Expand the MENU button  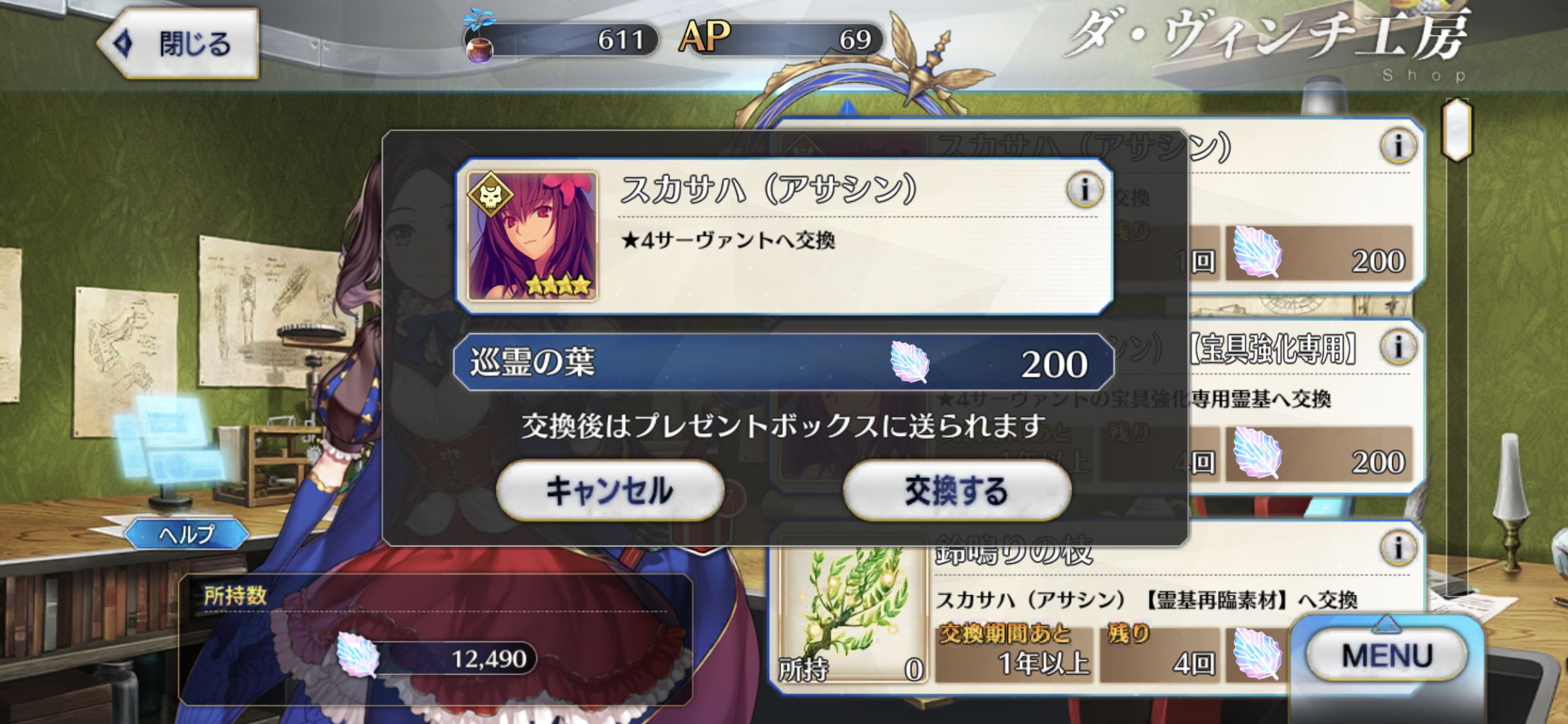(1387, 655)
